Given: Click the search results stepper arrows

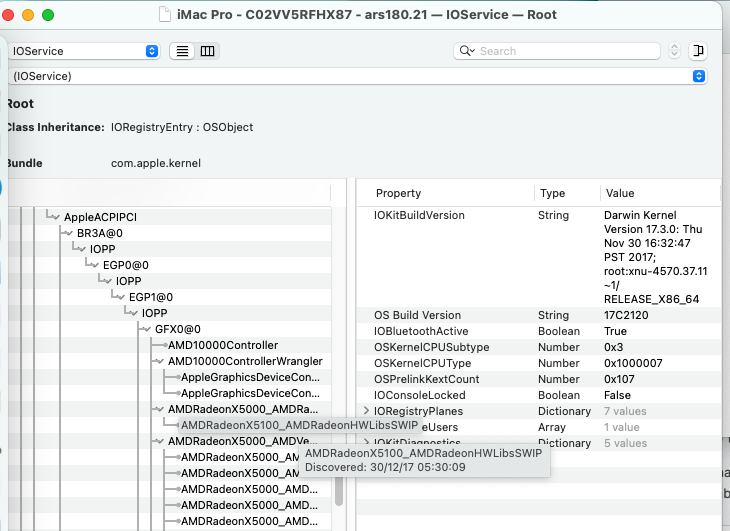Looking at the screenshot, I should coord(674,51).
